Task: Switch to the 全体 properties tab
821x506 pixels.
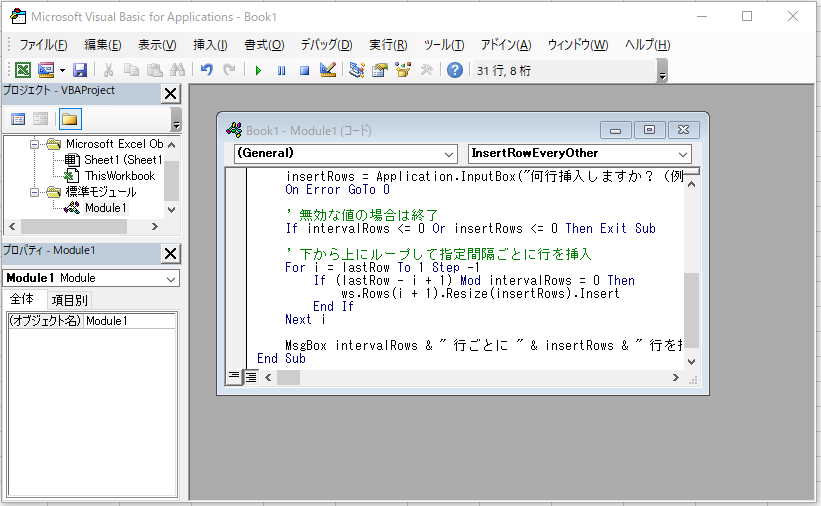Action: pyautogui.click(x=22, y=299)
